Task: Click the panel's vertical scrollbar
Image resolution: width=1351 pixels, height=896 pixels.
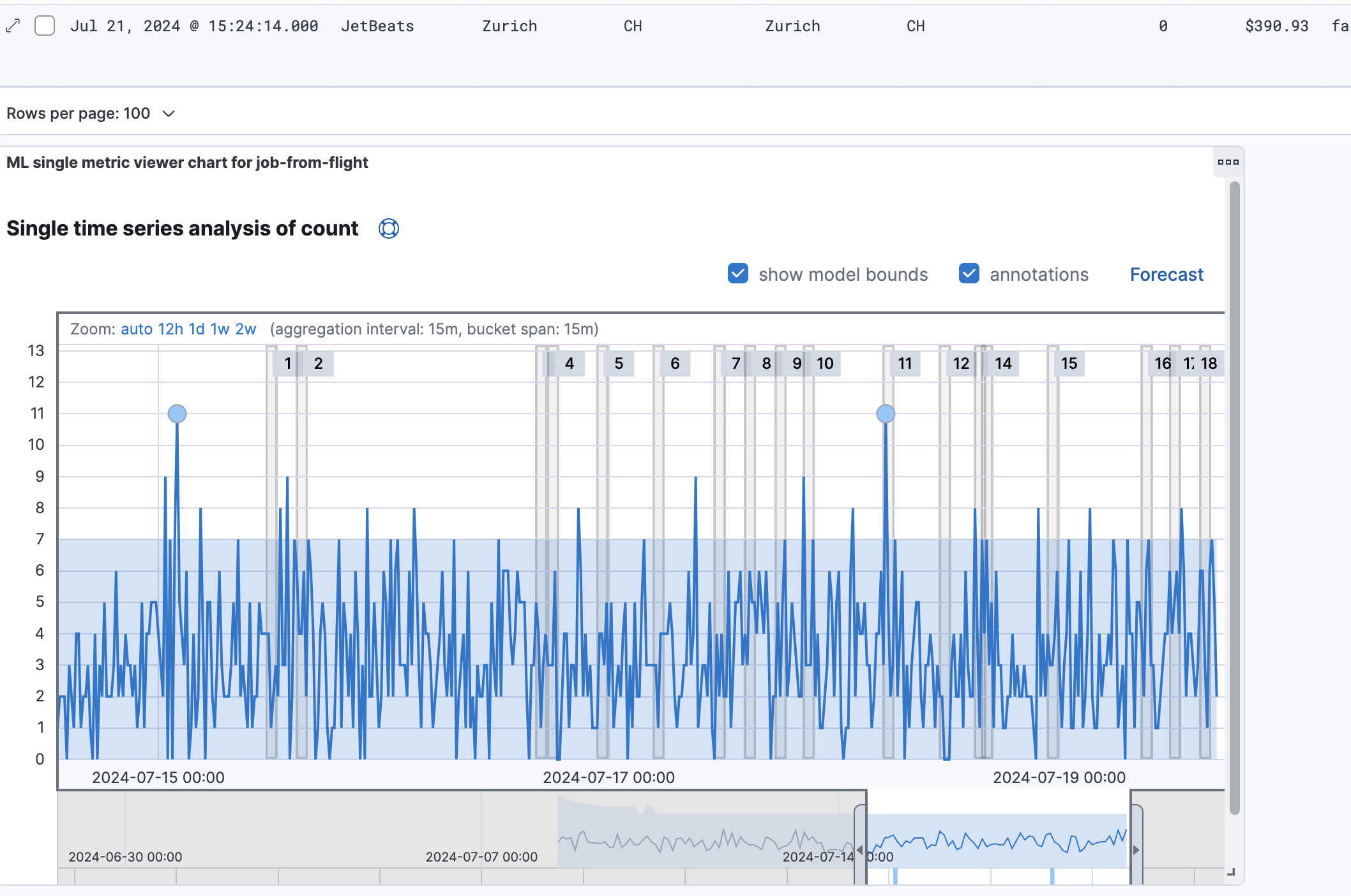Action: tap(1234, 498)
